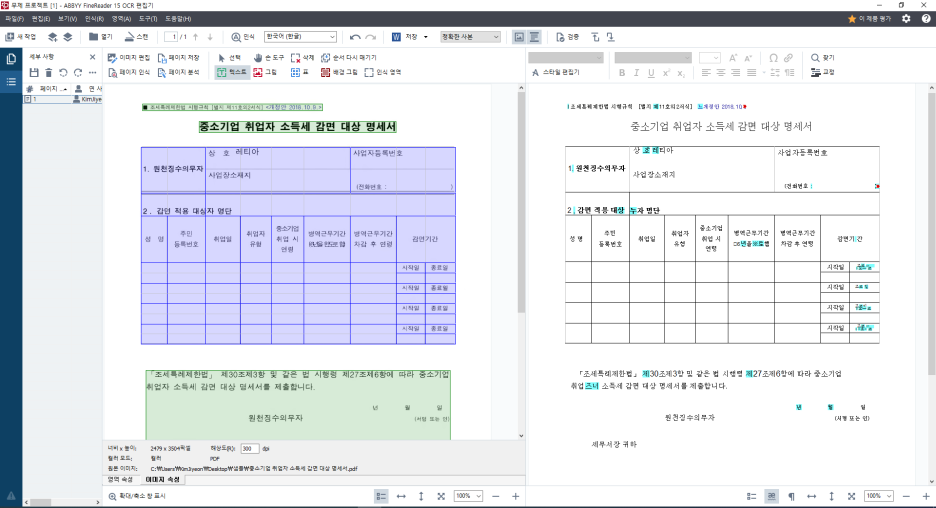Click the help question mark icon

point(926,19)
